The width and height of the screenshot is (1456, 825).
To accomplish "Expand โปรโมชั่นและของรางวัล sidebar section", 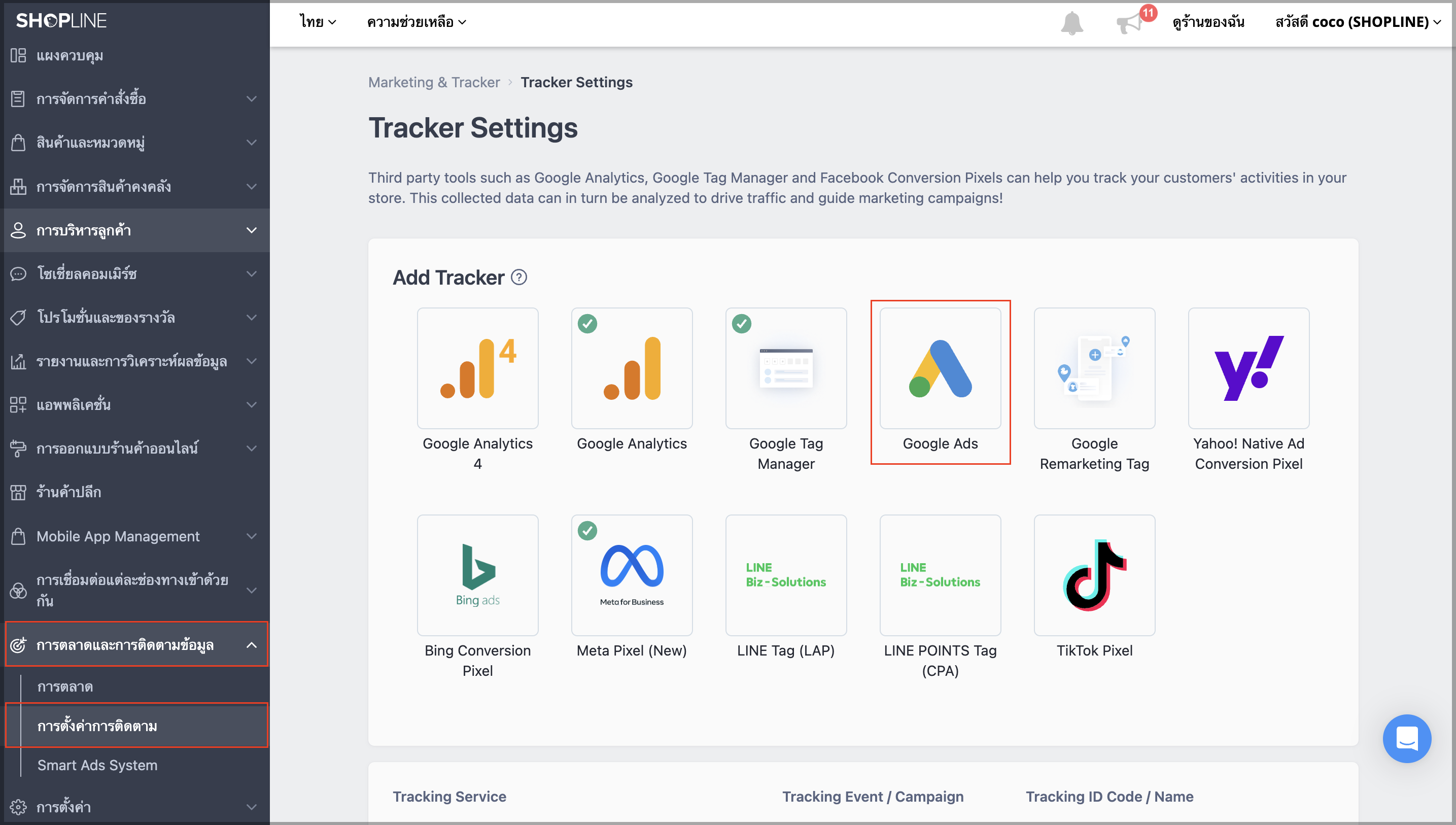I will pos(135,317).
